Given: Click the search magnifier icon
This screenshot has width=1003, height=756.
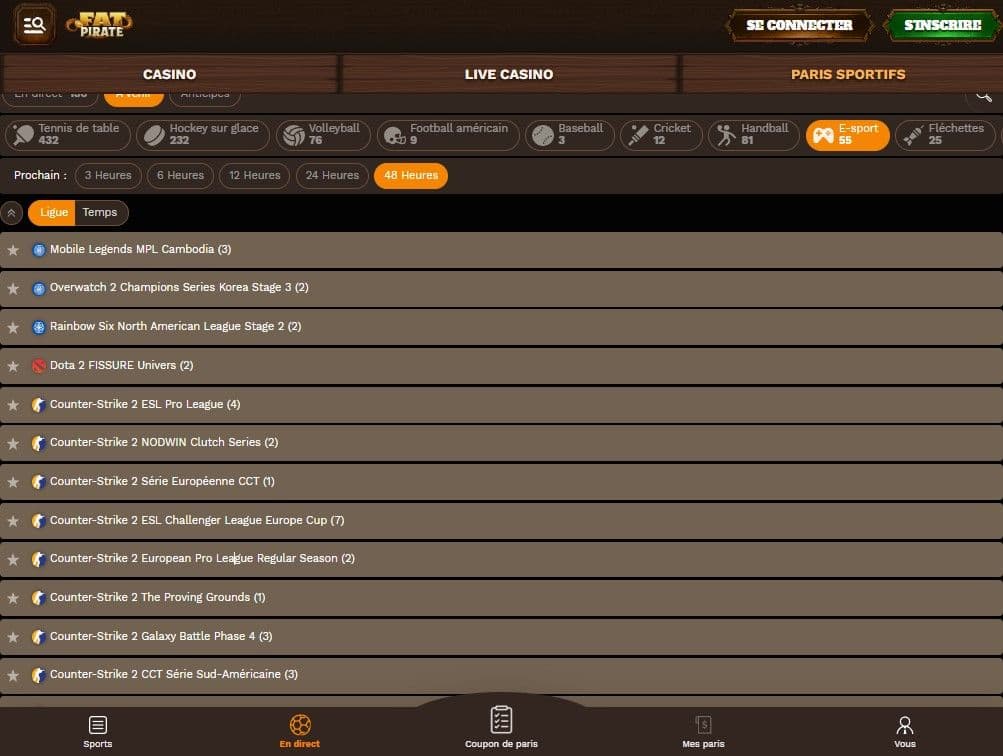Looking at the screenshot, I should coord(983,96).
